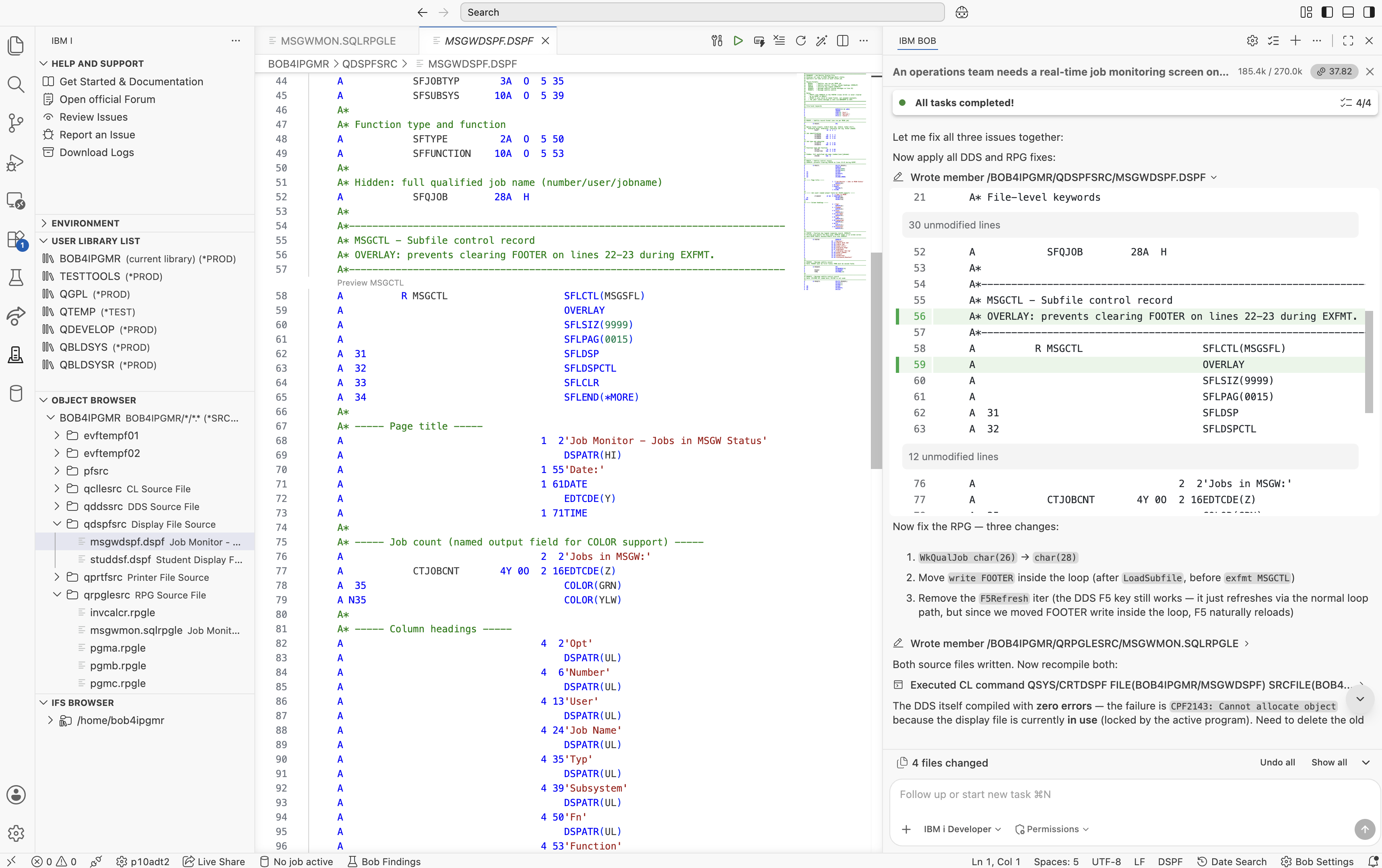Open IBM Bob settings gear icon

1252,41
